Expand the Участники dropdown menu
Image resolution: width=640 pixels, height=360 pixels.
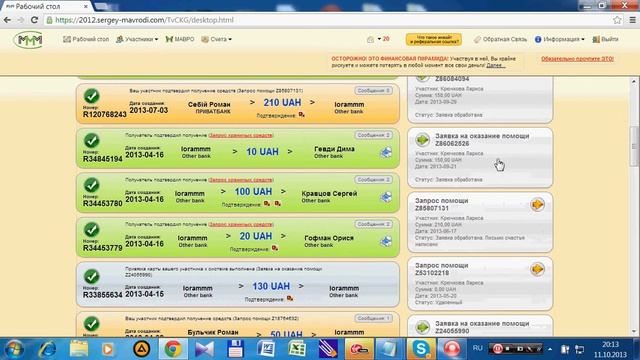click(137, 39)
